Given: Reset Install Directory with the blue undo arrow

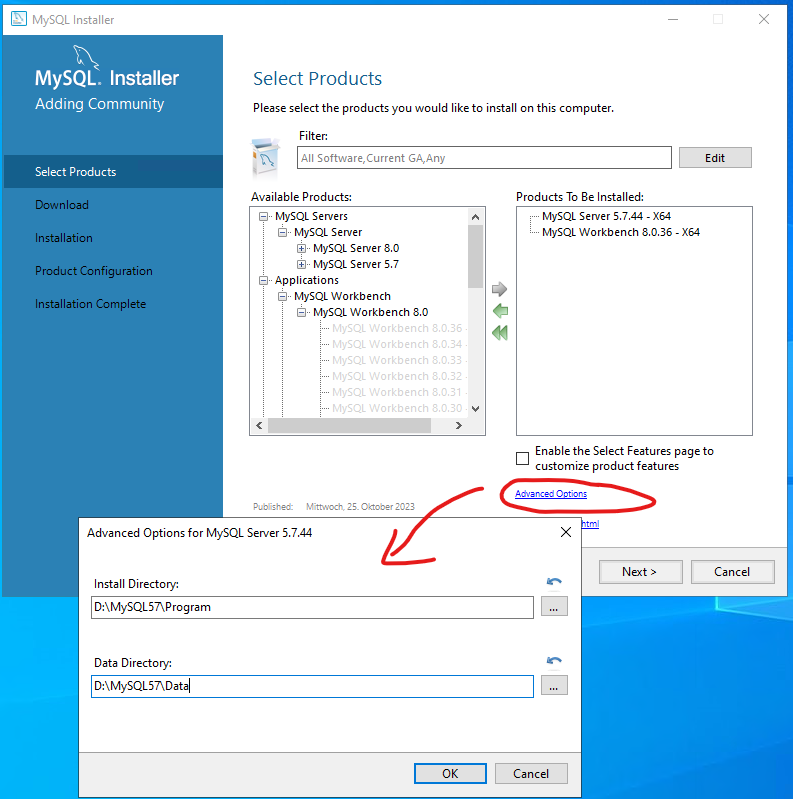Looking at the screenshot, I should pos(554,581).
